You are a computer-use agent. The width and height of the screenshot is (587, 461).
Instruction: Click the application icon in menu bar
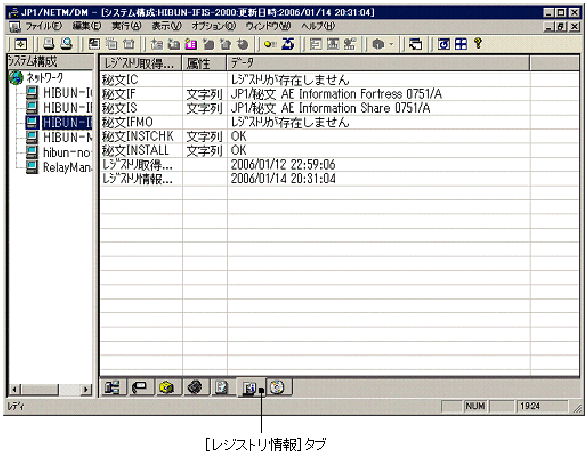point(15,27)
